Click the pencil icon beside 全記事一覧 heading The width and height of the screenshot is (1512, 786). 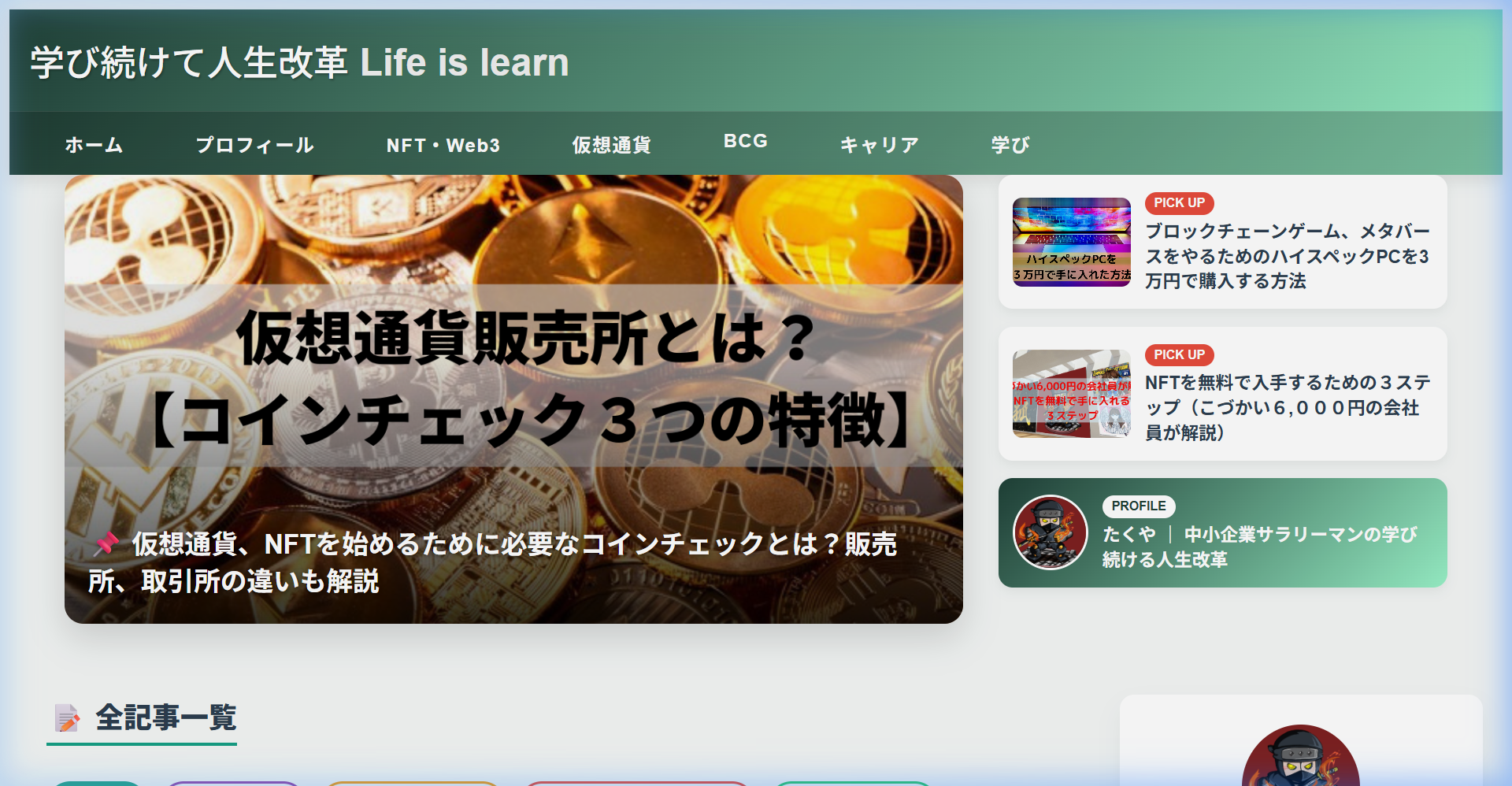(66, 717)
